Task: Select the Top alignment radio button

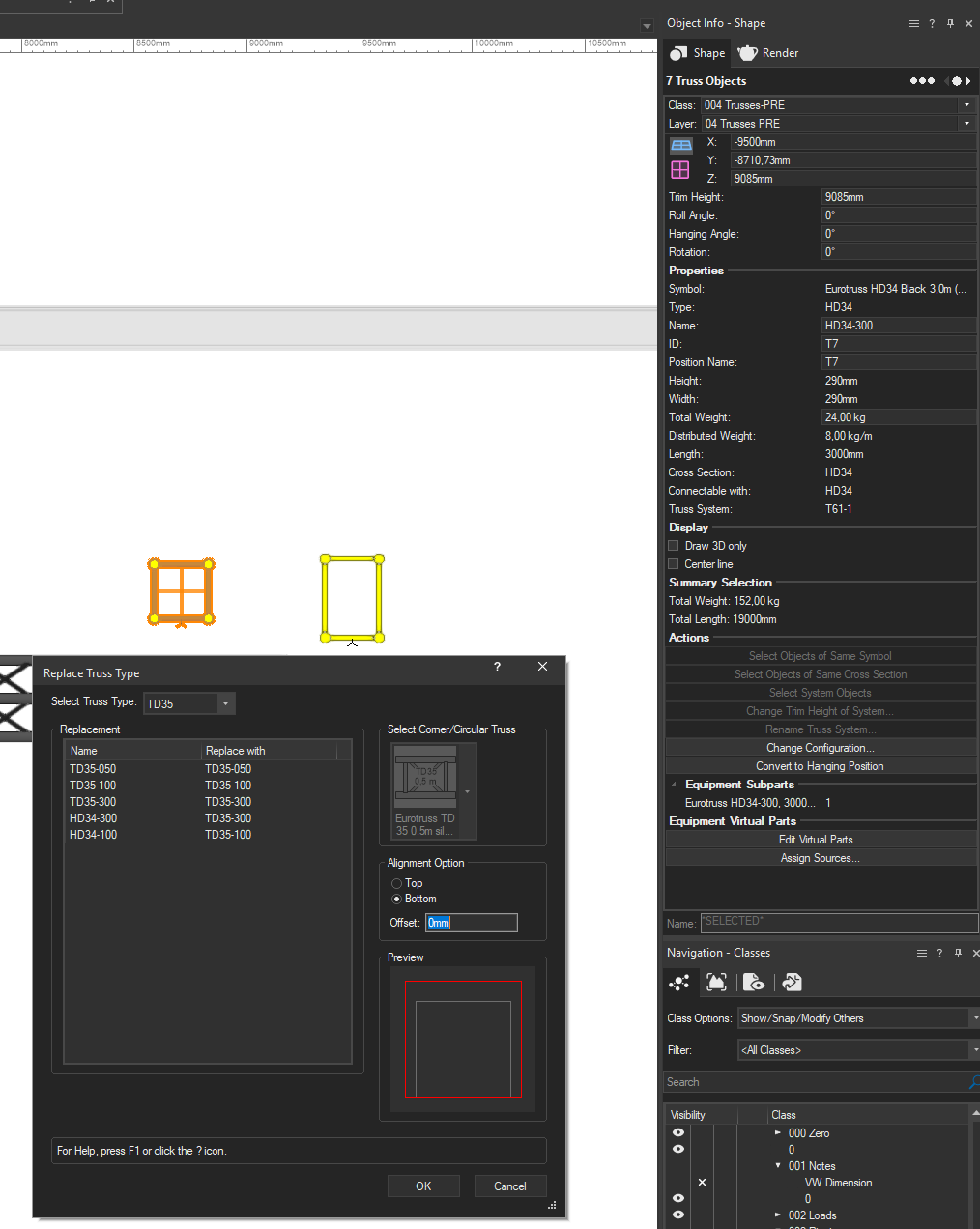Action: pos(396,883)
